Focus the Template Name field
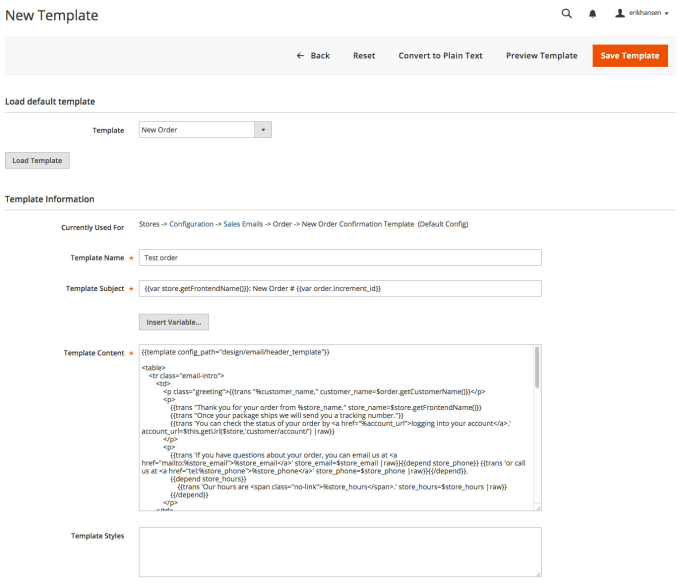The image size is (680, 586). click(340, 258)
